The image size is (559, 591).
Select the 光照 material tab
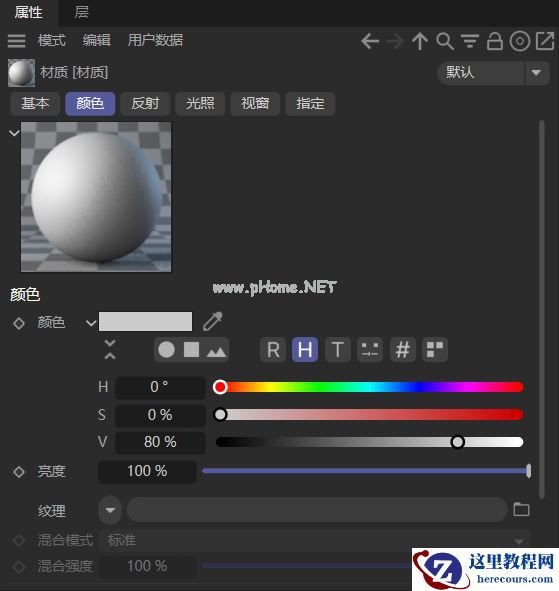tap(200, 103)
